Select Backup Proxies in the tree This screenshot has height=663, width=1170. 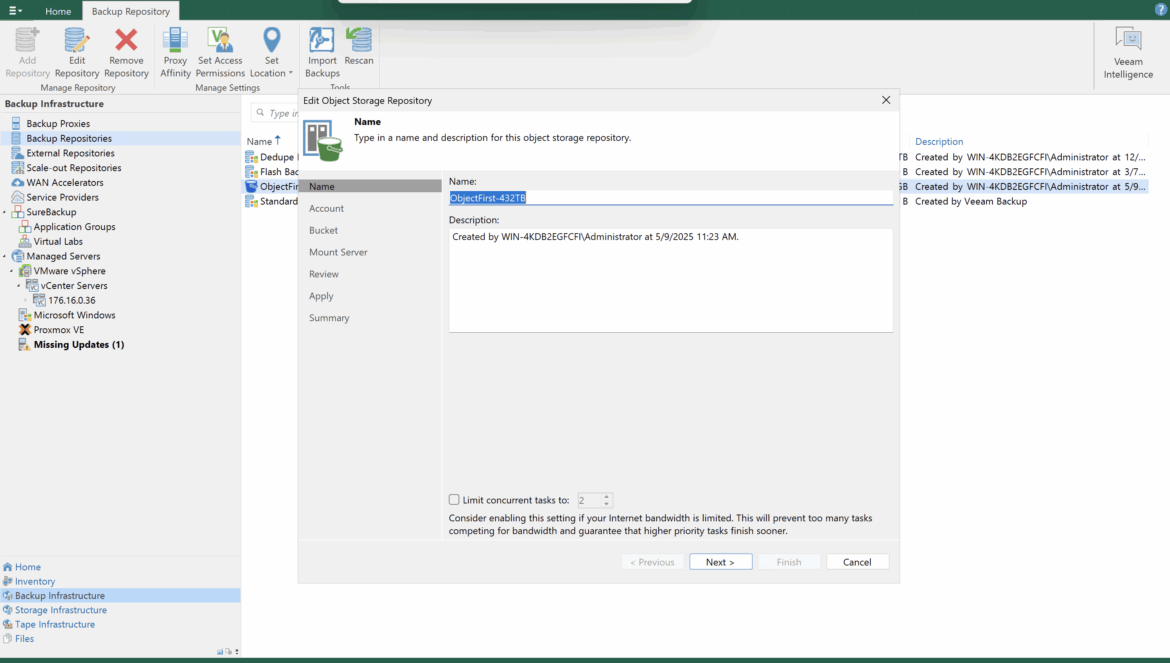point(58,124)
